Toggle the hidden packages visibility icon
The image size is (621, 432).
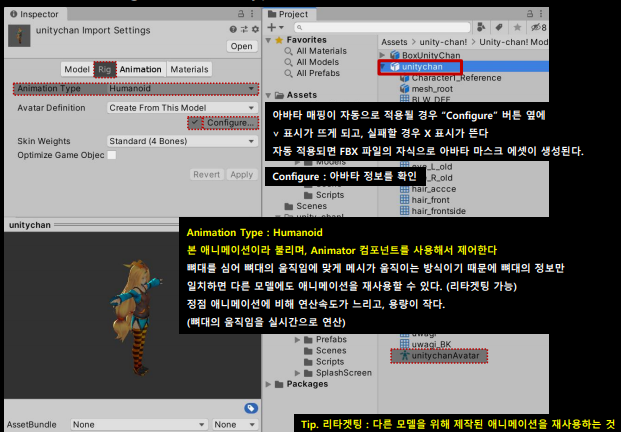point(538,27)
